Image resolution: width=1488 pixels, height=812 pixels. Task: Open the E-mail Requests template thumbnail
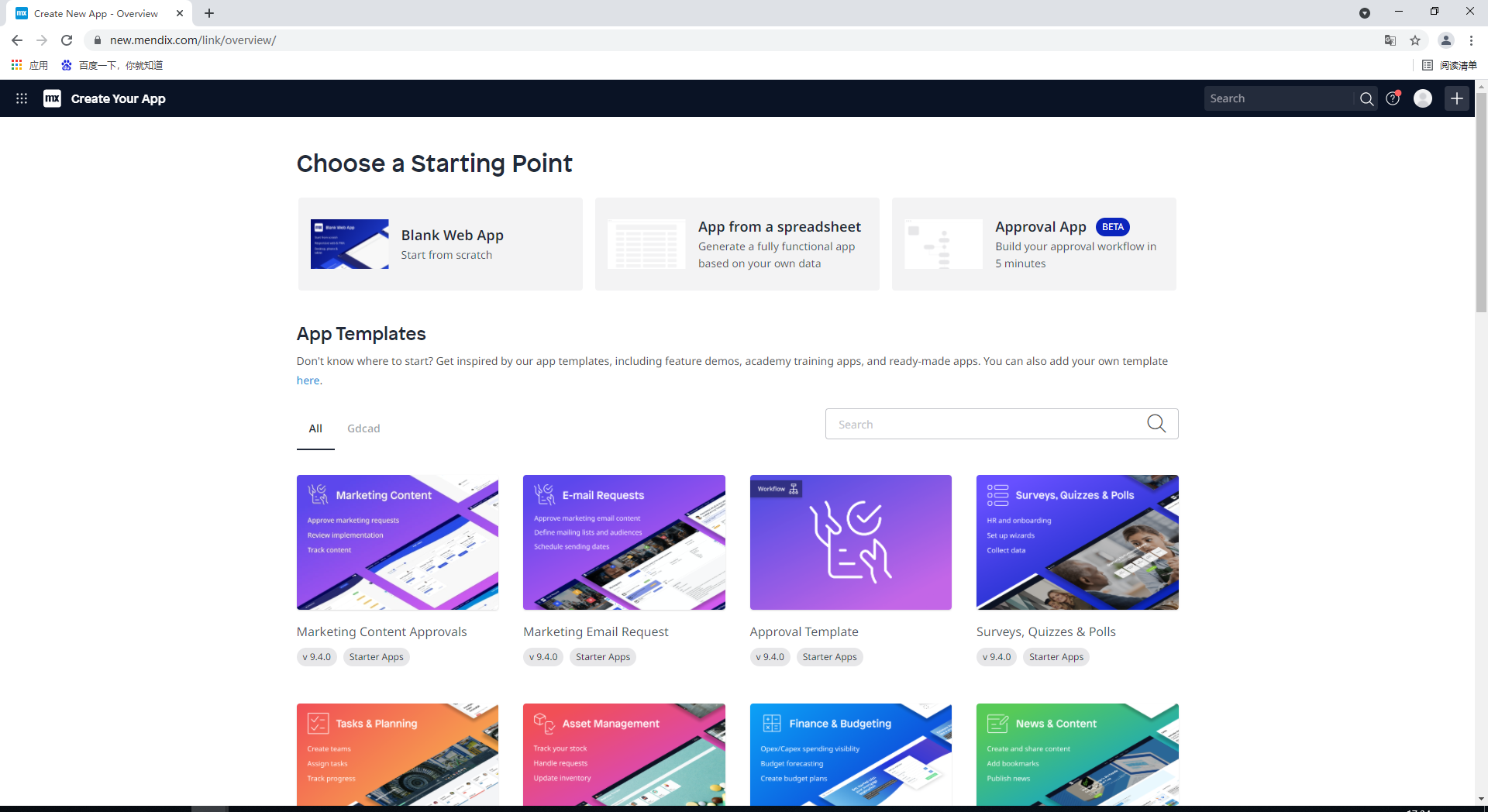click(624, 542)
